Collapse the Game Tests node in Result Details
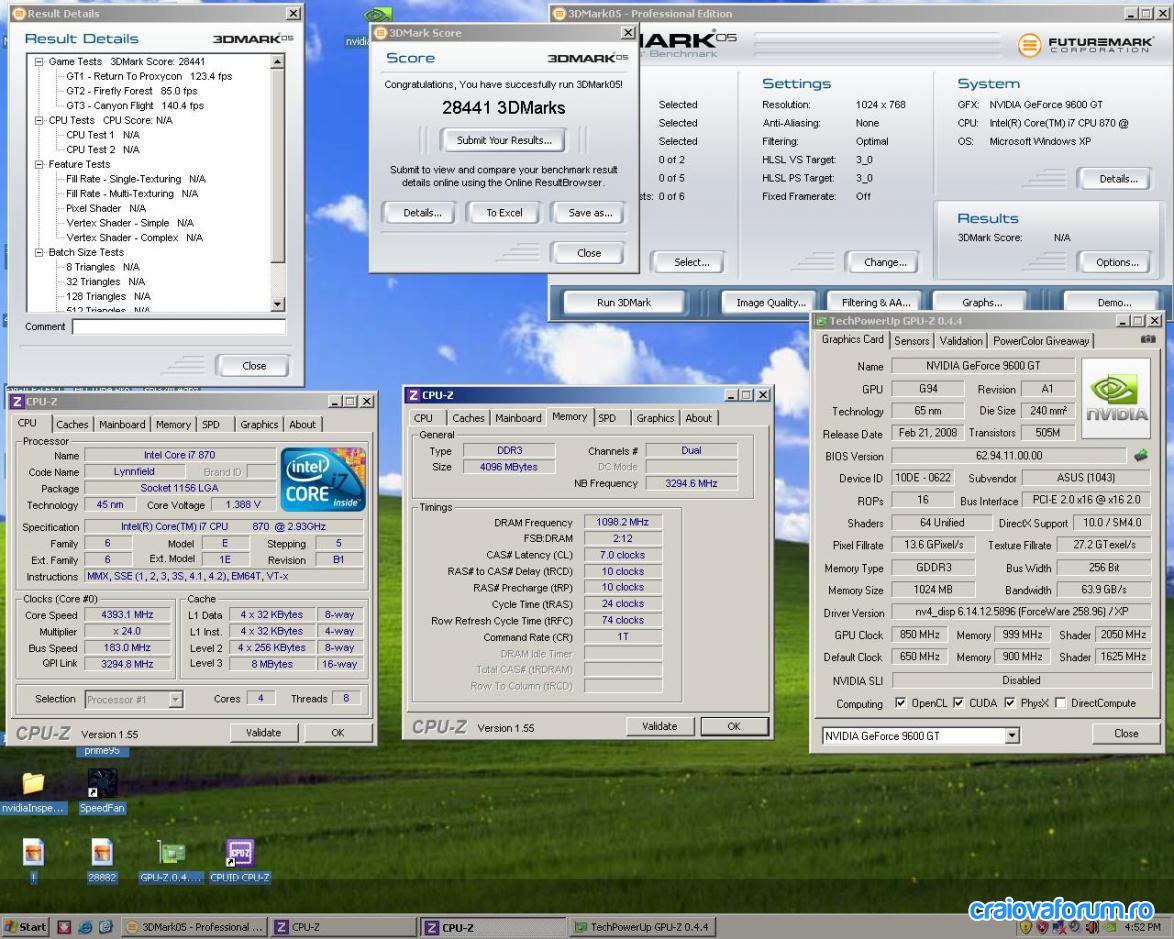Viewport: 1174px width, 939px height. coord(39,61)
